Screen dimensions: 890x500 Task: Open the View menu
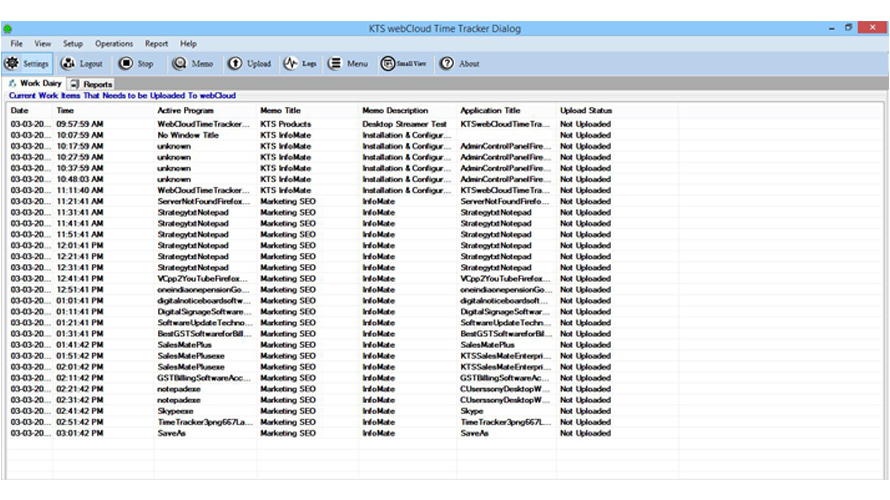[43, 44]
